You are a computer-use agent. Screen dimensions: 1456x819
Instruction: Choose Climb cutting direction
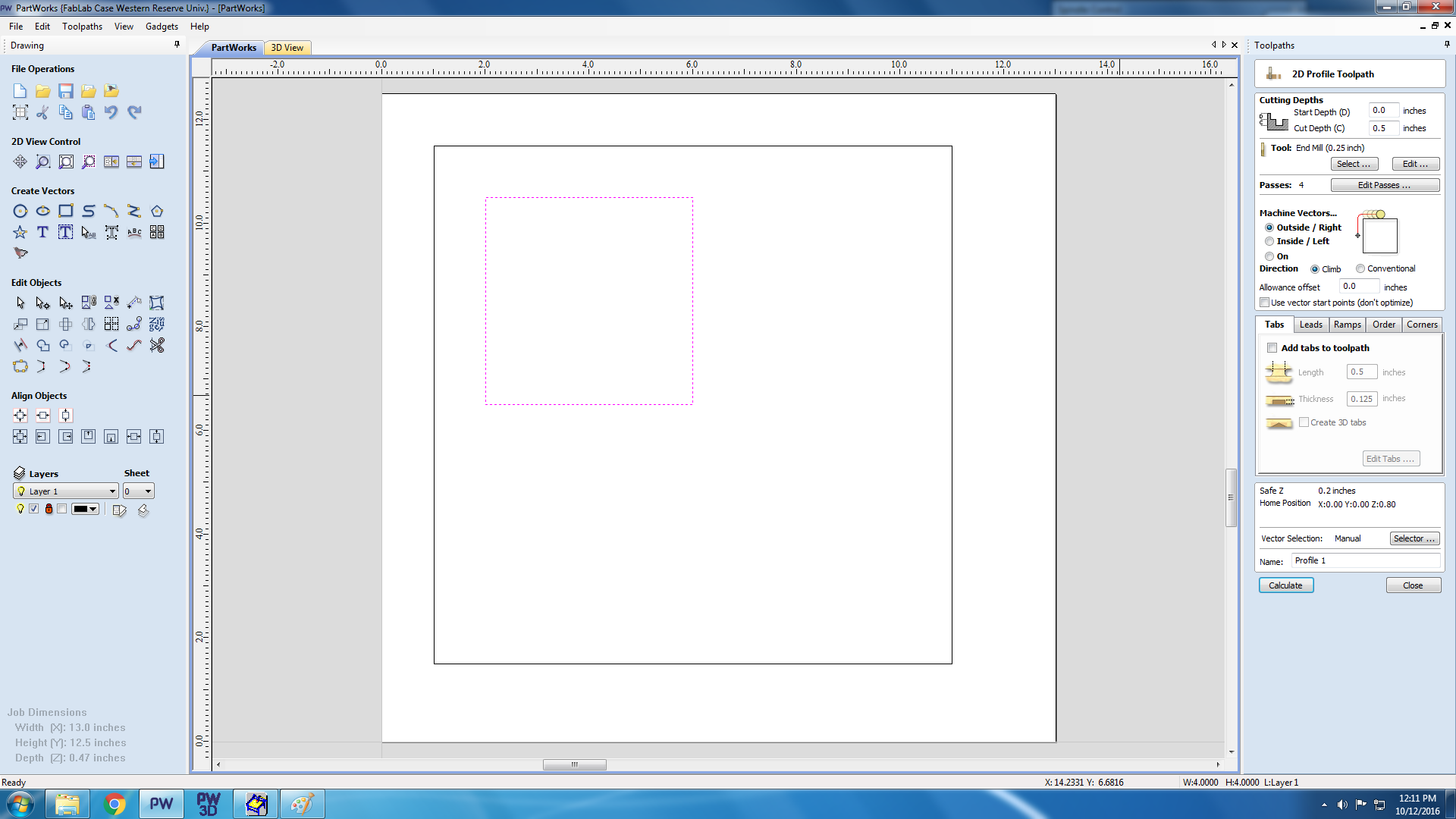(1315, 269)
